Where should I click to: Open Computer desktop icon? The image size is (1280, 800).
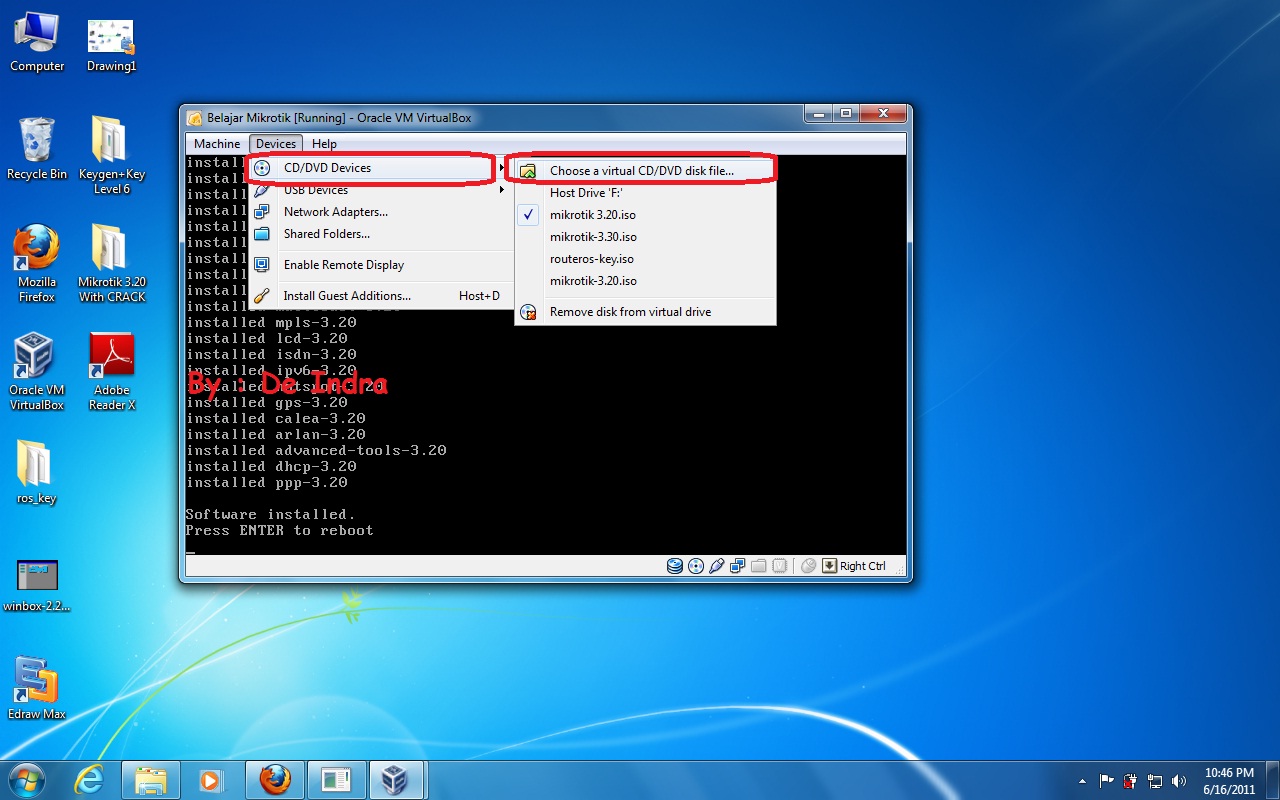[37, 43]
